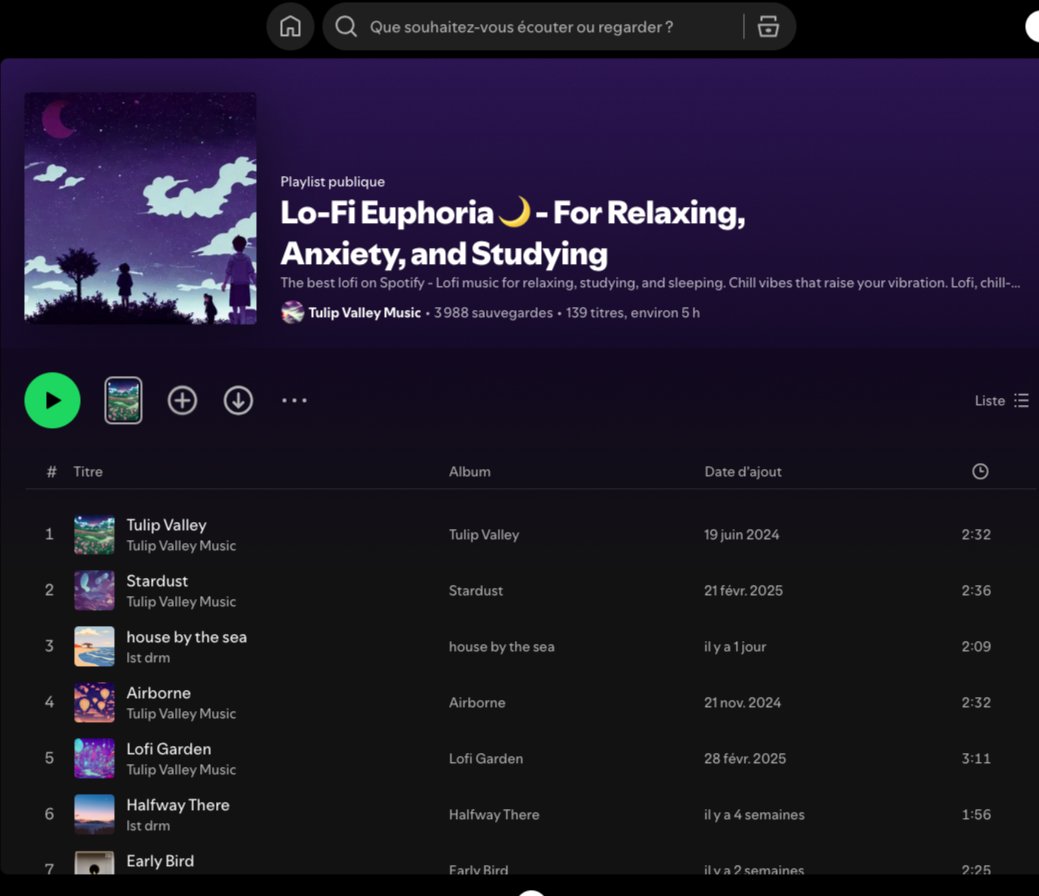Image resolution: width=1039 pixels, height=896 pixels.
Task: Click the 'Playlist publique' label
Action: [x=333, y=182]
